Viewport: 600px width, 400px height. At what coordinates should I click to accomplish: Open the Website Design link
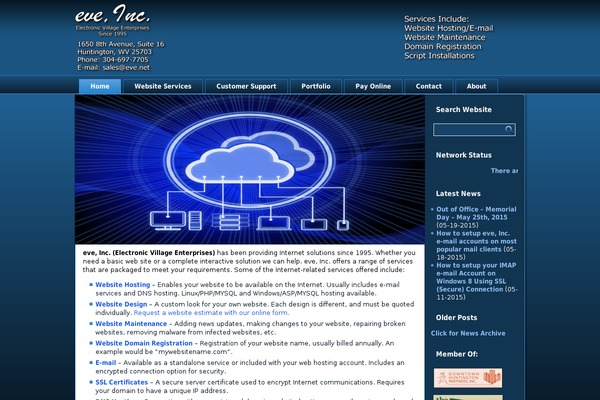pos(121,304)
